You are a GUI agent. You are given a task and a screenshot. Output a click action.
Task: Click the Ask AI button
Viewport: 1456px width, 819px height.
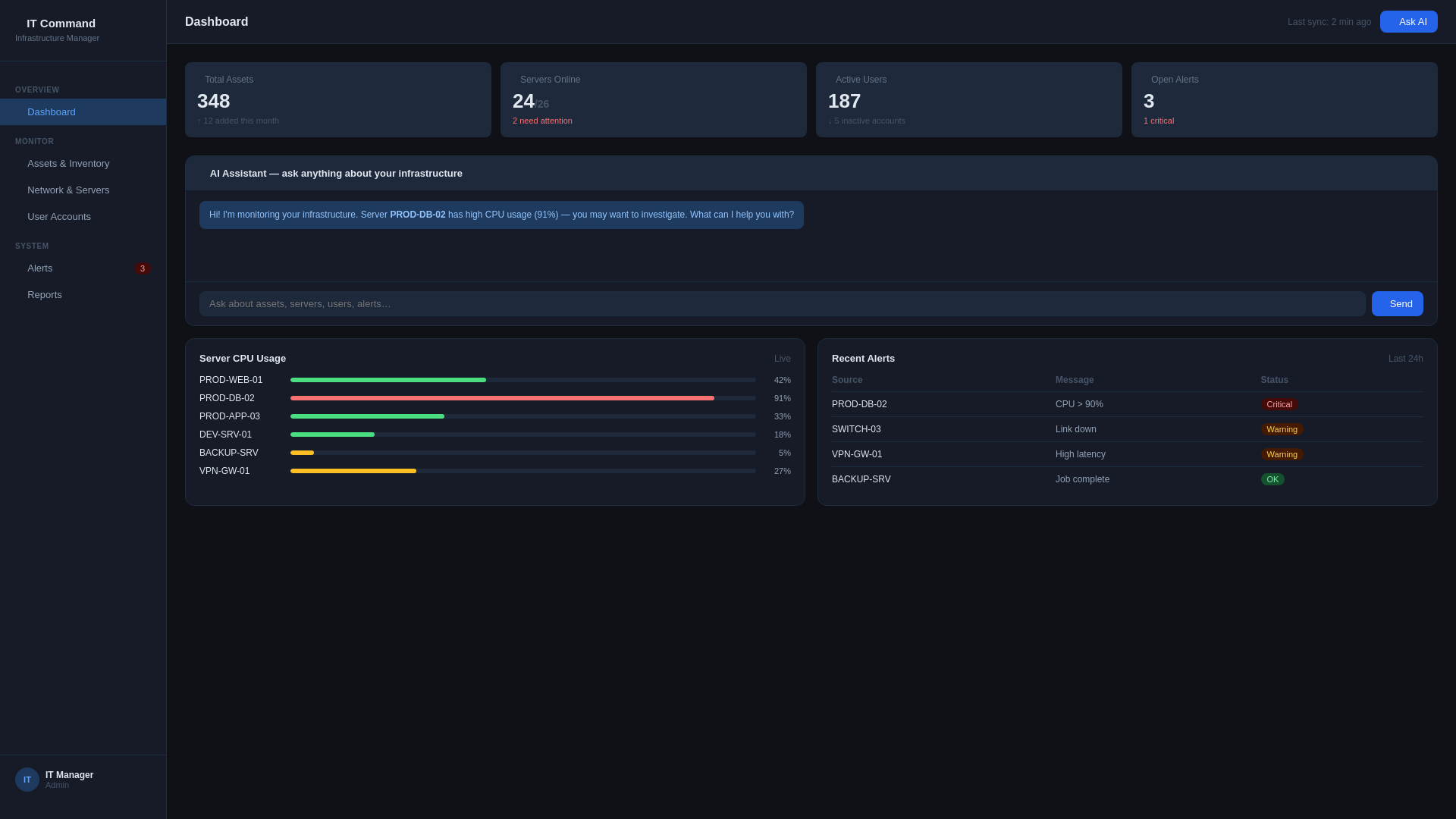[x=1408, y=22]
